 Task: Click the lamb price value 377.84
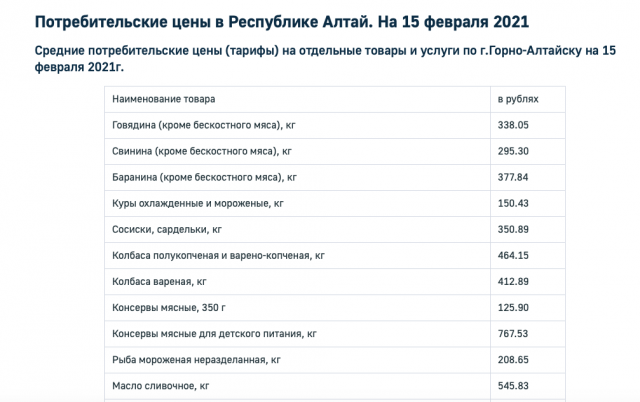point(514,178)
